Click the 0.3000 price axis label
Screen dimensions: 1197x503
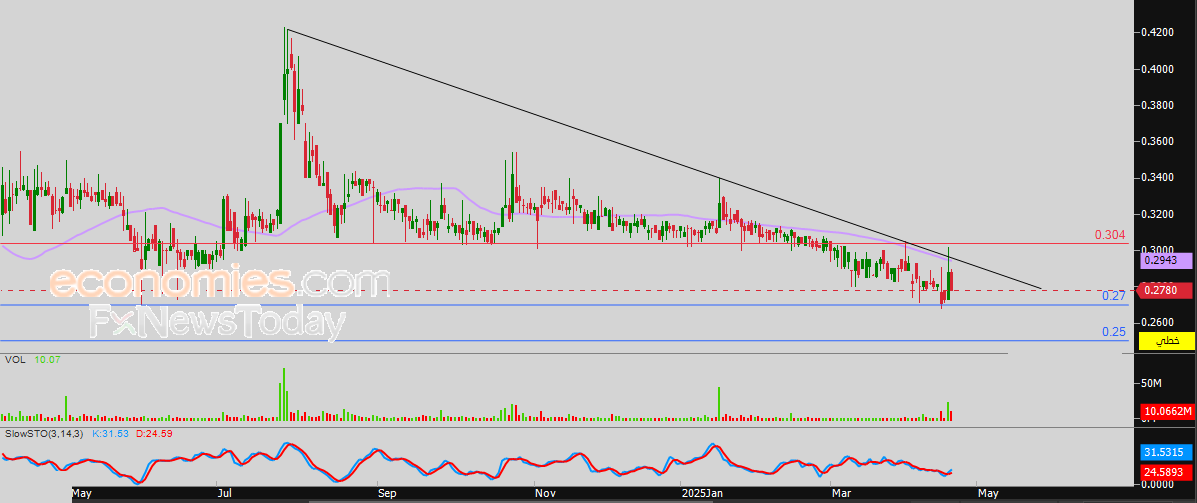[x=1157, y=250]
